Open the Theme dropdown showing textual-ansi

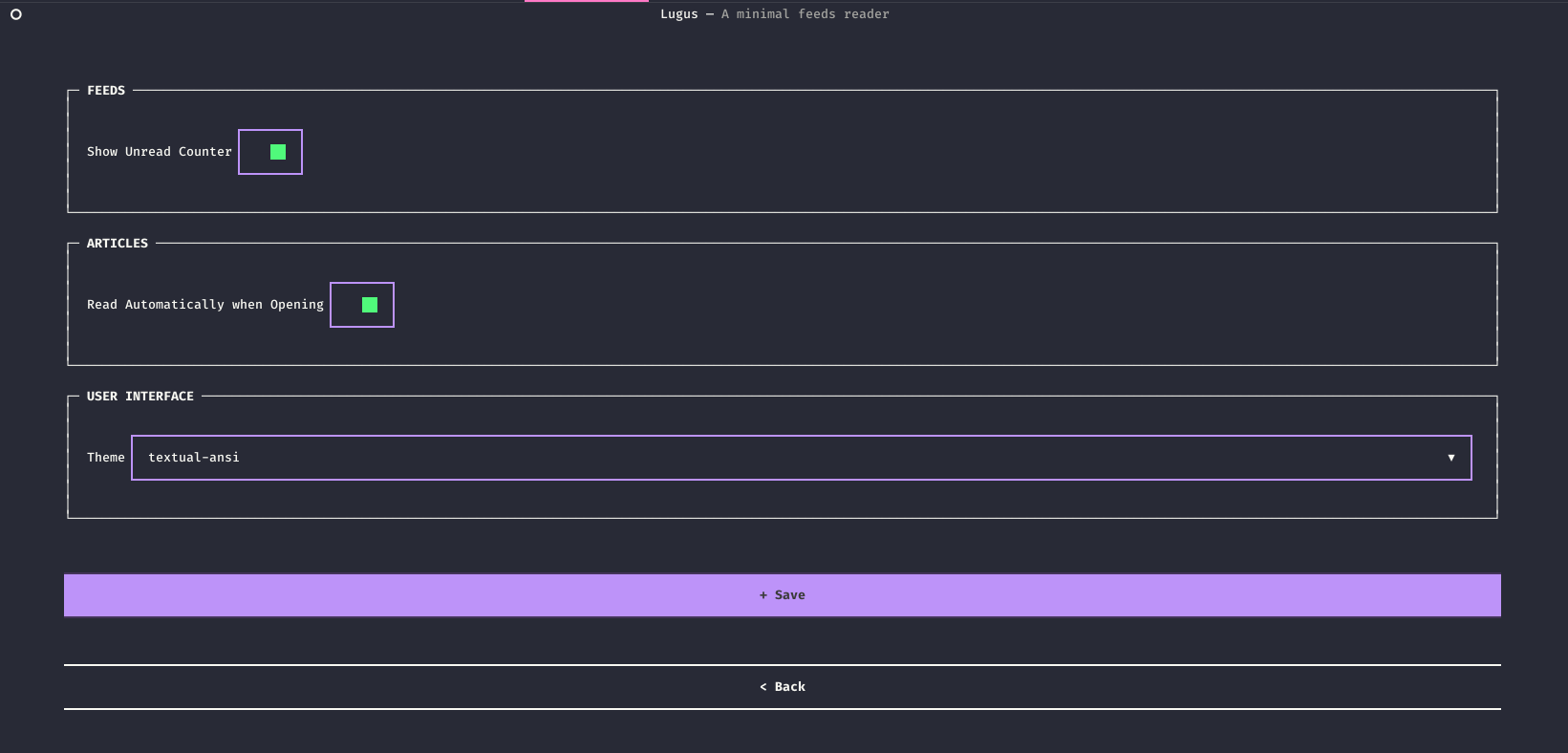click(x=802, y=458)
